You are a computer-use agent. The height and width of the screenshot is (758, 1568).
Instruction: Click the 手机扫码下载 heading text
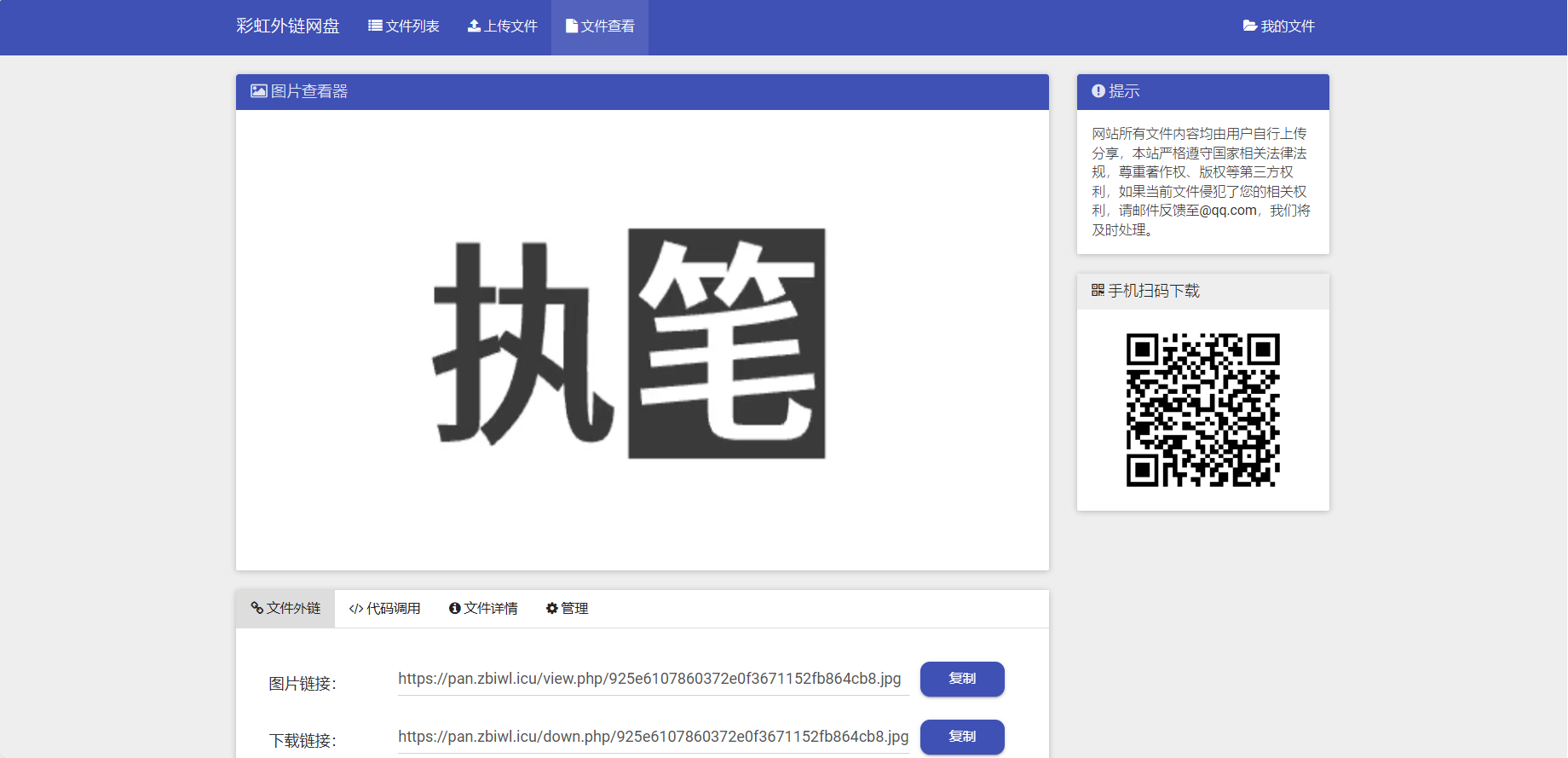pyautogui.click(x=1154, y=291)
